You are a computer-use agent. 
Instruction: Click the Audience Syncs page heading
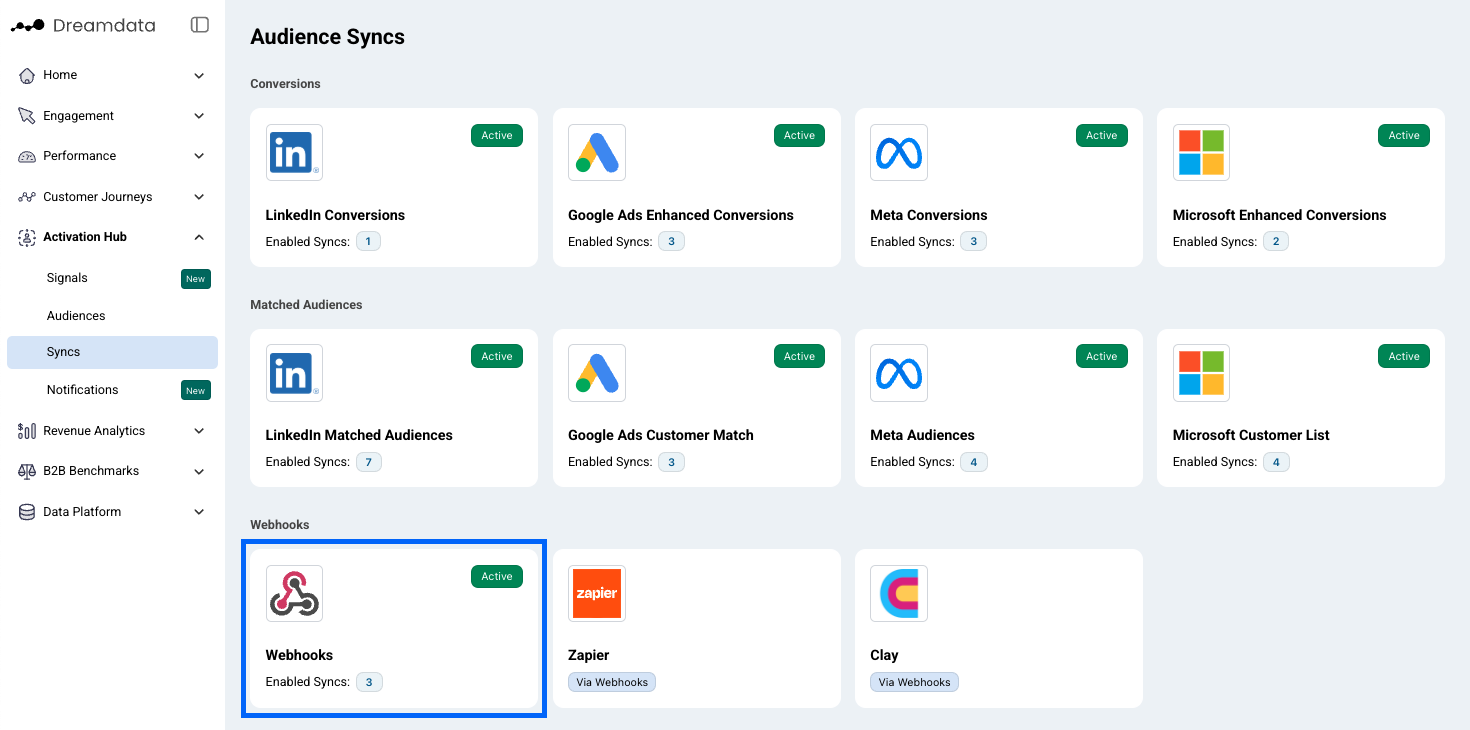(328, 37)
